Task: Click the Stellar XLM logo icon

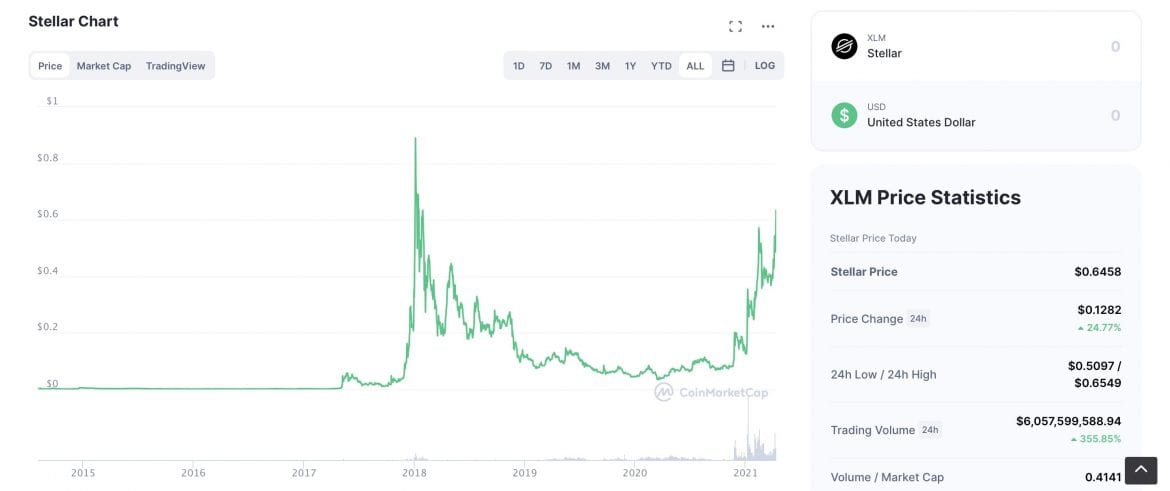Action: [x=845, y=46]
